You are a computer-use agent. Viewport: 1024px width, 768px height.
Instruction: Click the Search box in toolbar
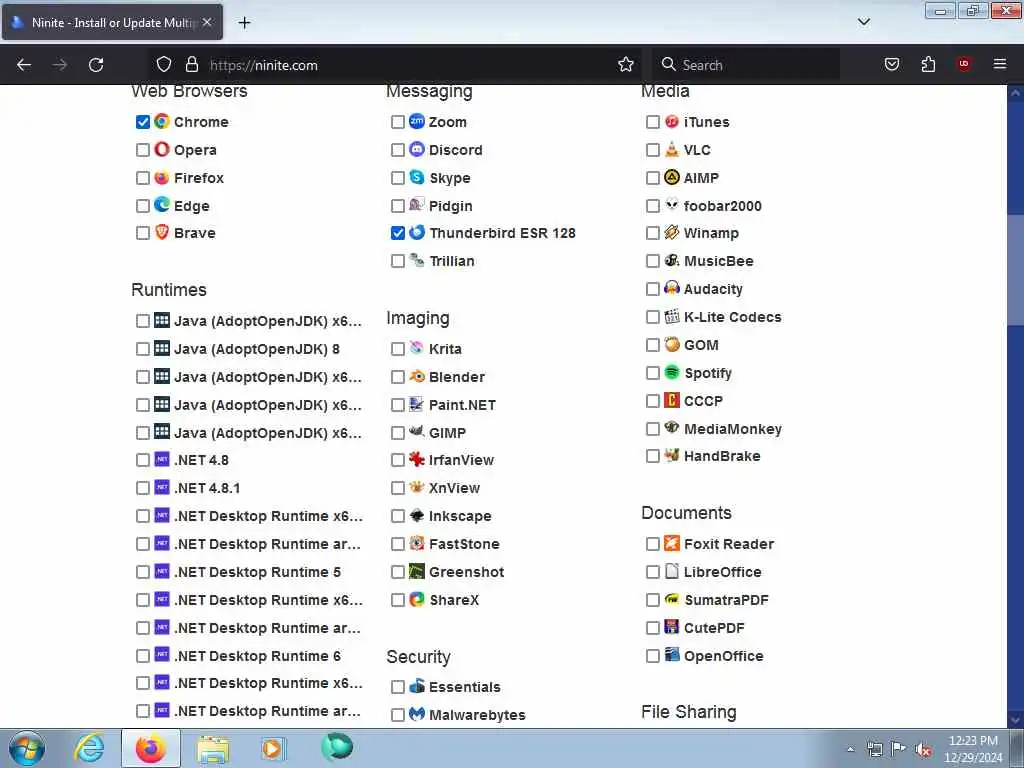745,65
